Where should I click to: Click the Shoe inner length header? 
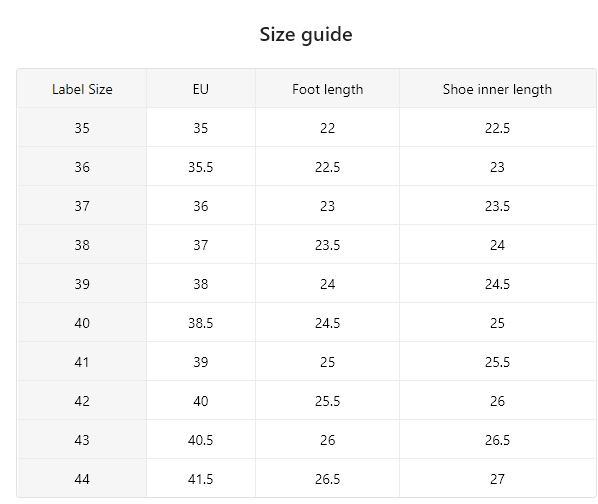497,89
